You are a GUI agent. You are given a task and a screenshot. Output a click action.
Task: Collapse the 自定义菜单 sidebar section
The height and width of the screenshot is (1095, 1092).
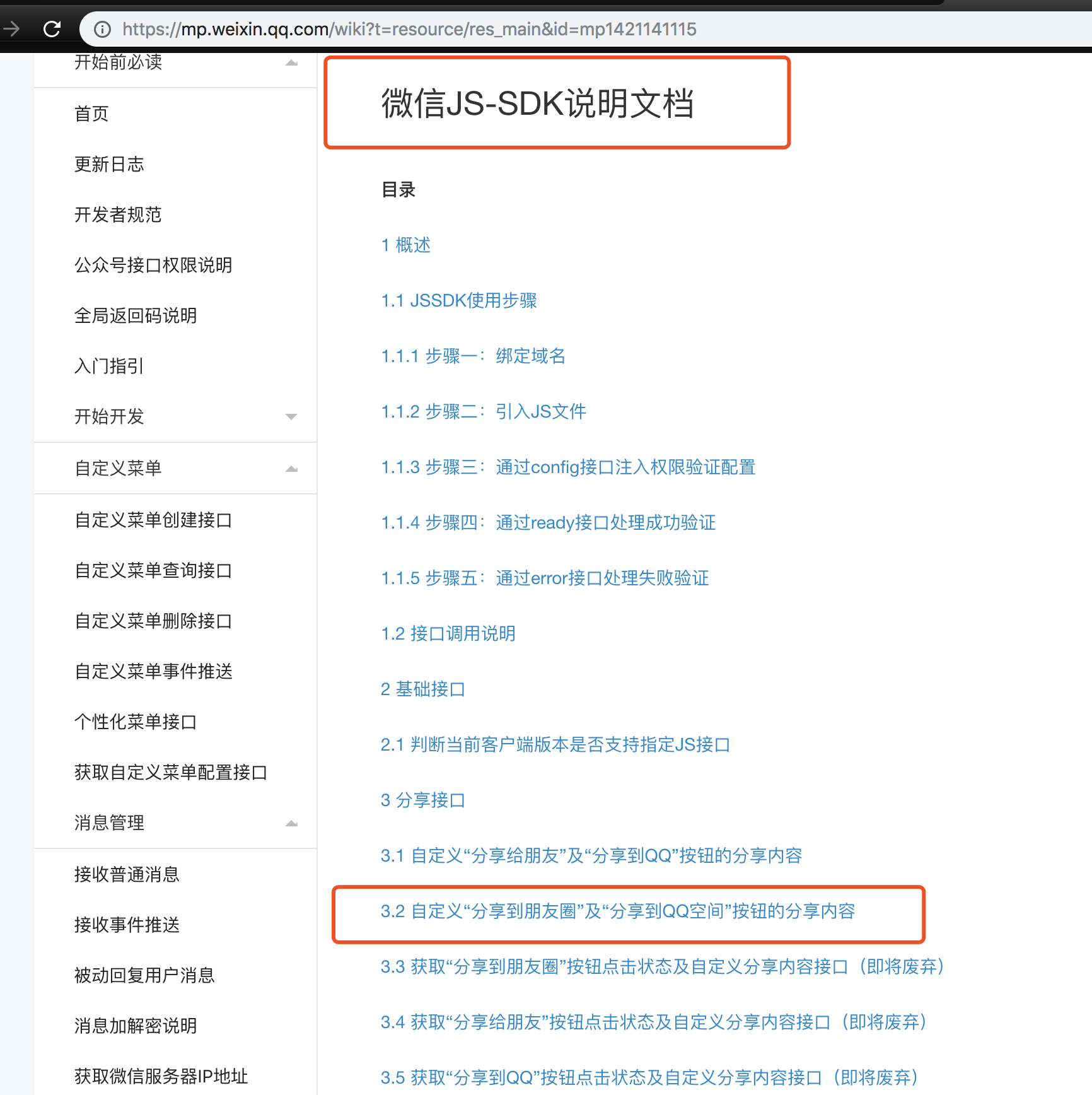coord(291,469)
